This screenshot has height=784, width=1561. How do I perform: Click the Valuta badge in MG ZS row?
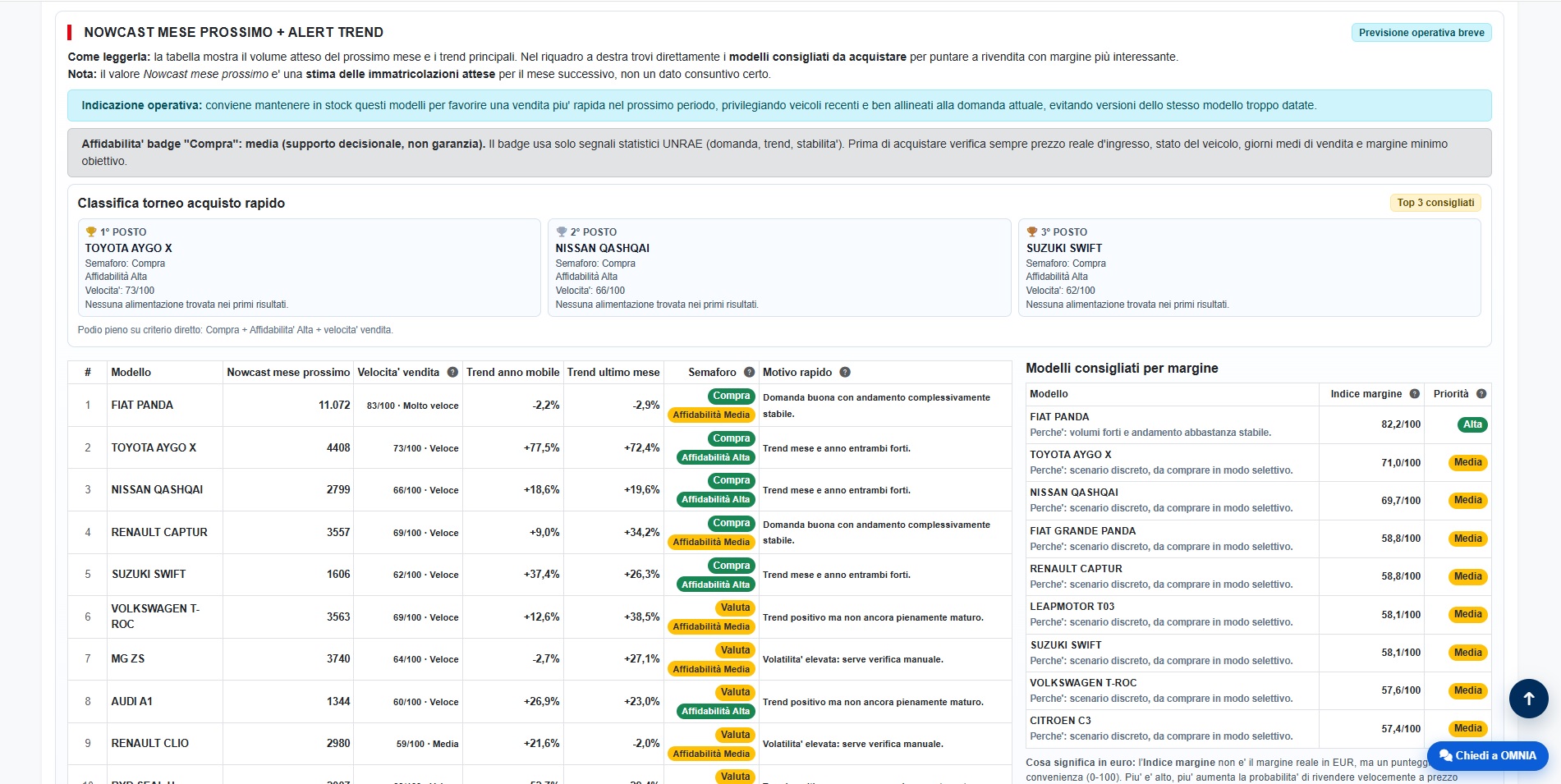tap(735, 649)
